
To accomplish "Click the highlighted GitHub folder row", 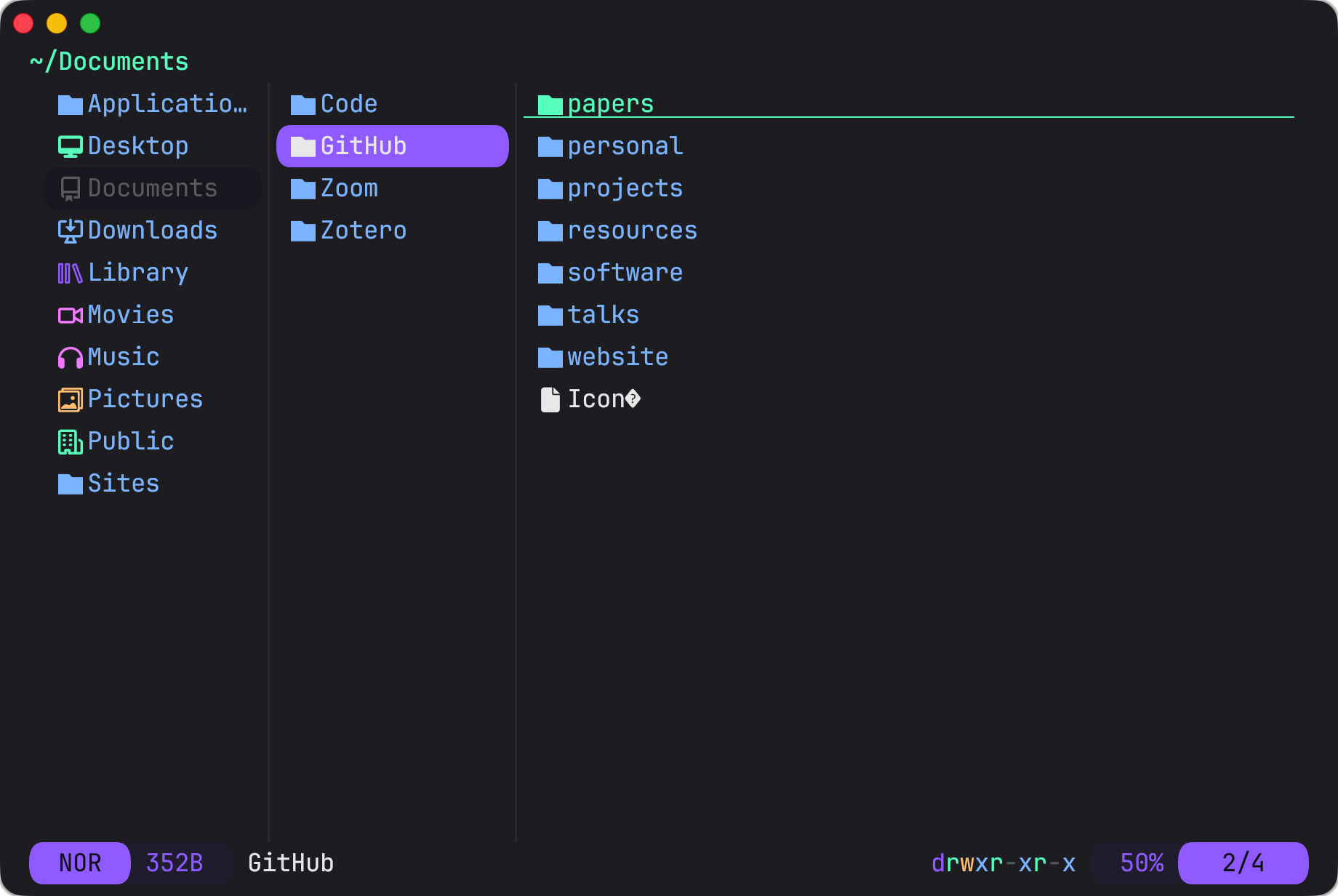I will (392, 146).
